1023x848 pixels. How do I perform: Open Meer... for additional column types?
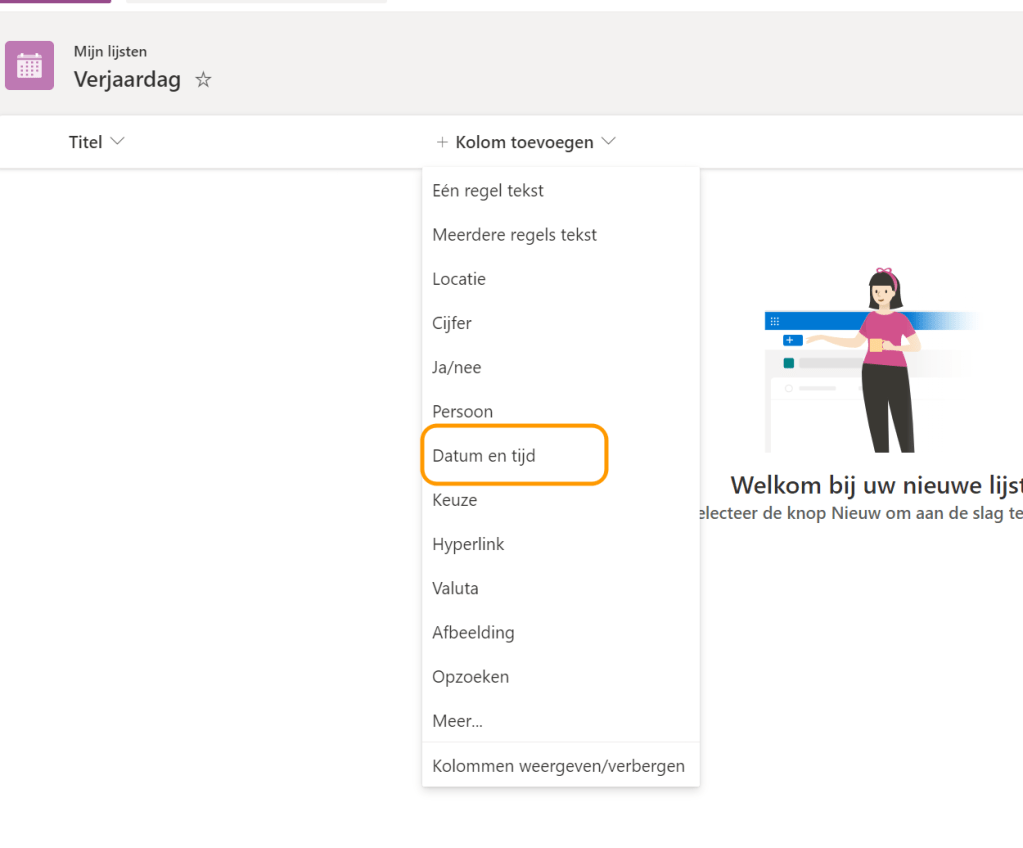tap(458, 720)
